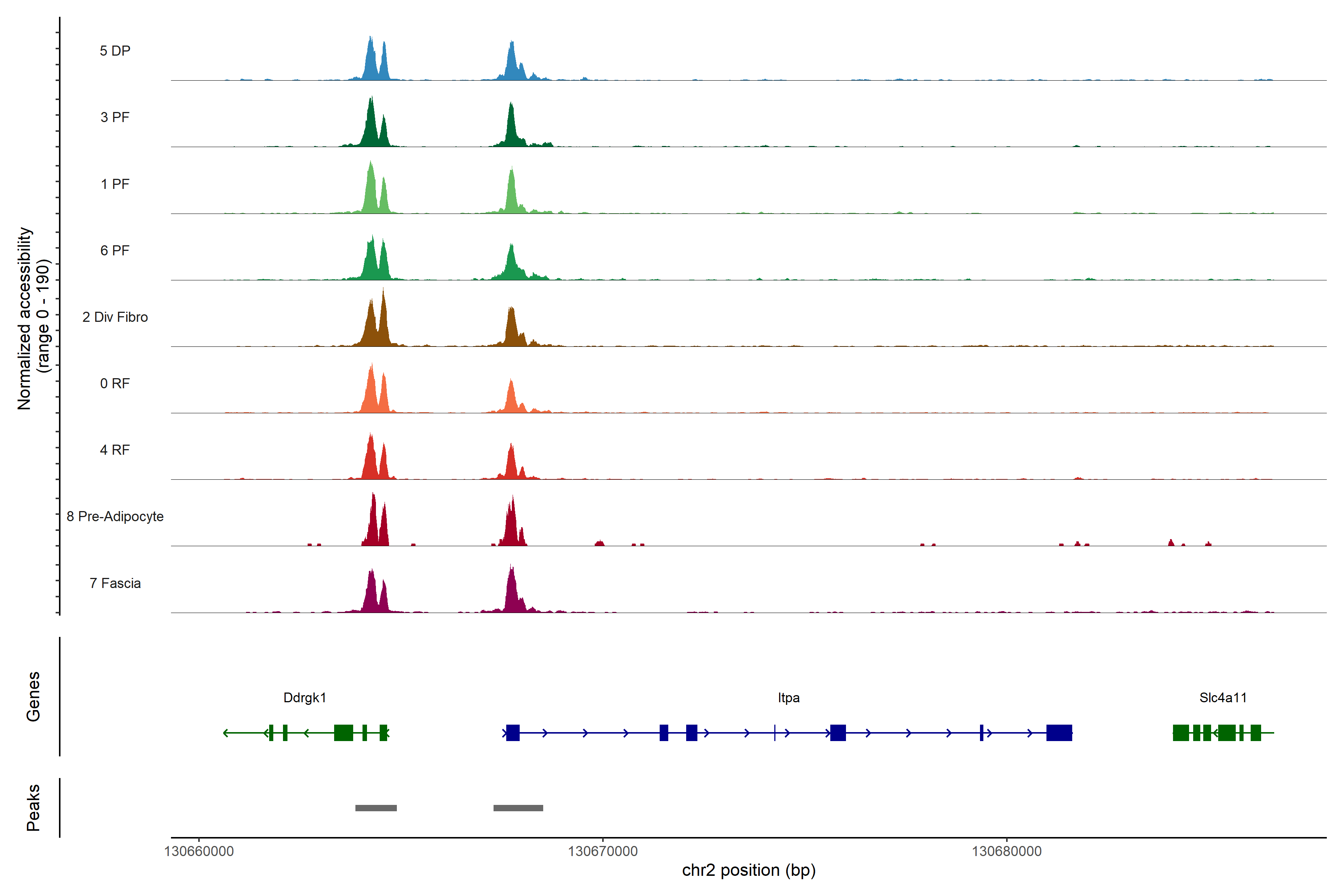
Task: Click the Peaks panel label
Action: pos(33,808)
